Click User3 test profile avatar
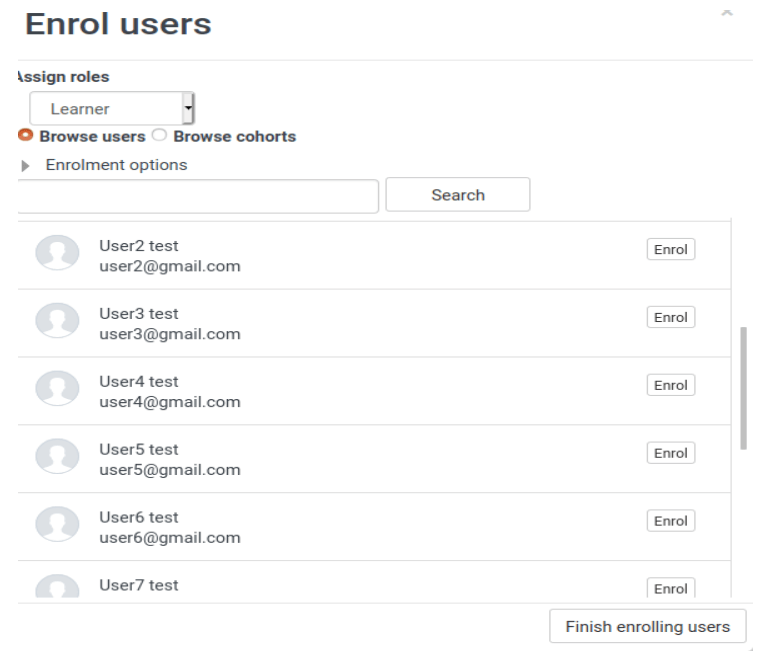Viewport: 758px width, 654px height. pos(57,320)
